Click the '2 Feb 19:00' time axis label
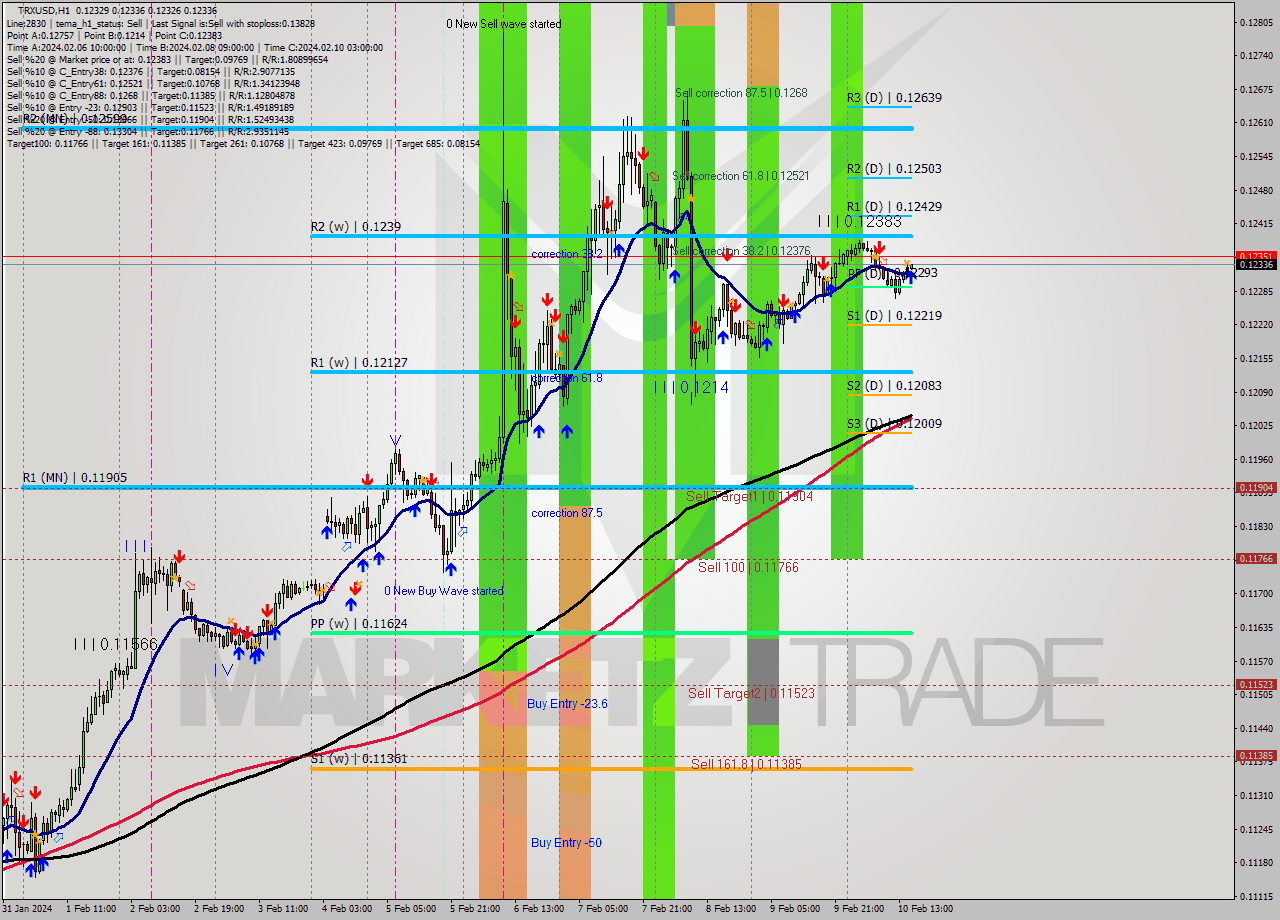 [219, 909]
